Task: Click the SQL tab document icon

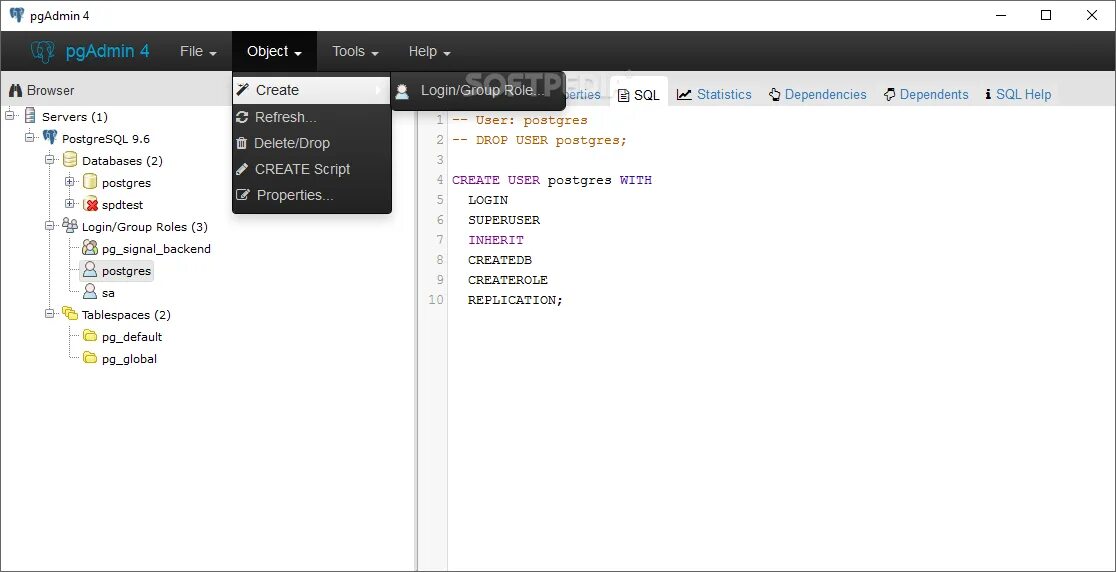Action: tap(623, 95)
